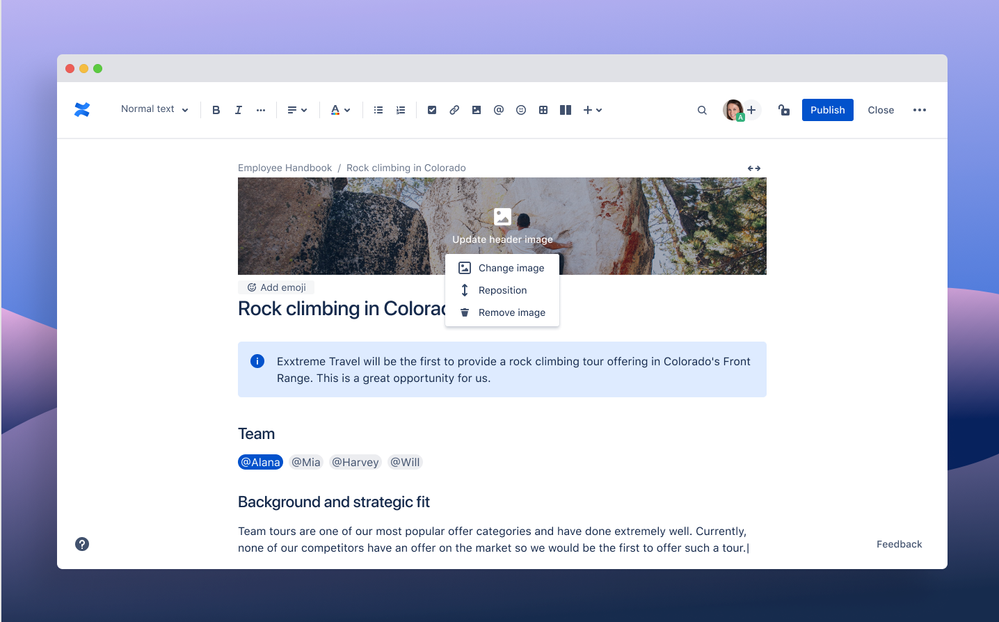
Task: Select the @Alana mention
Action: 261,462
